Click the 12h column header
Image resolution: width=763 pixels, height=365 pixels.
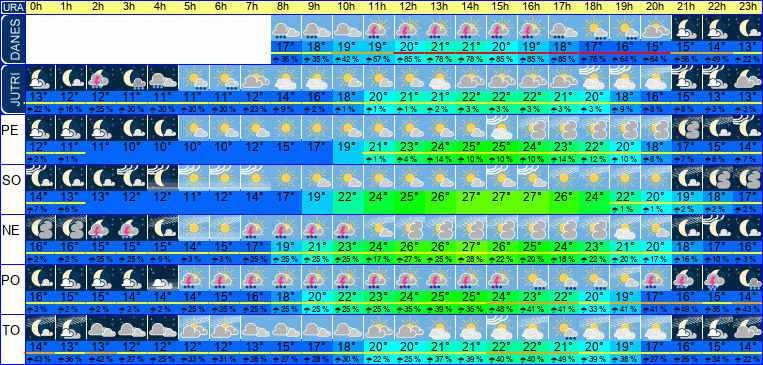[x=409, y=7]
